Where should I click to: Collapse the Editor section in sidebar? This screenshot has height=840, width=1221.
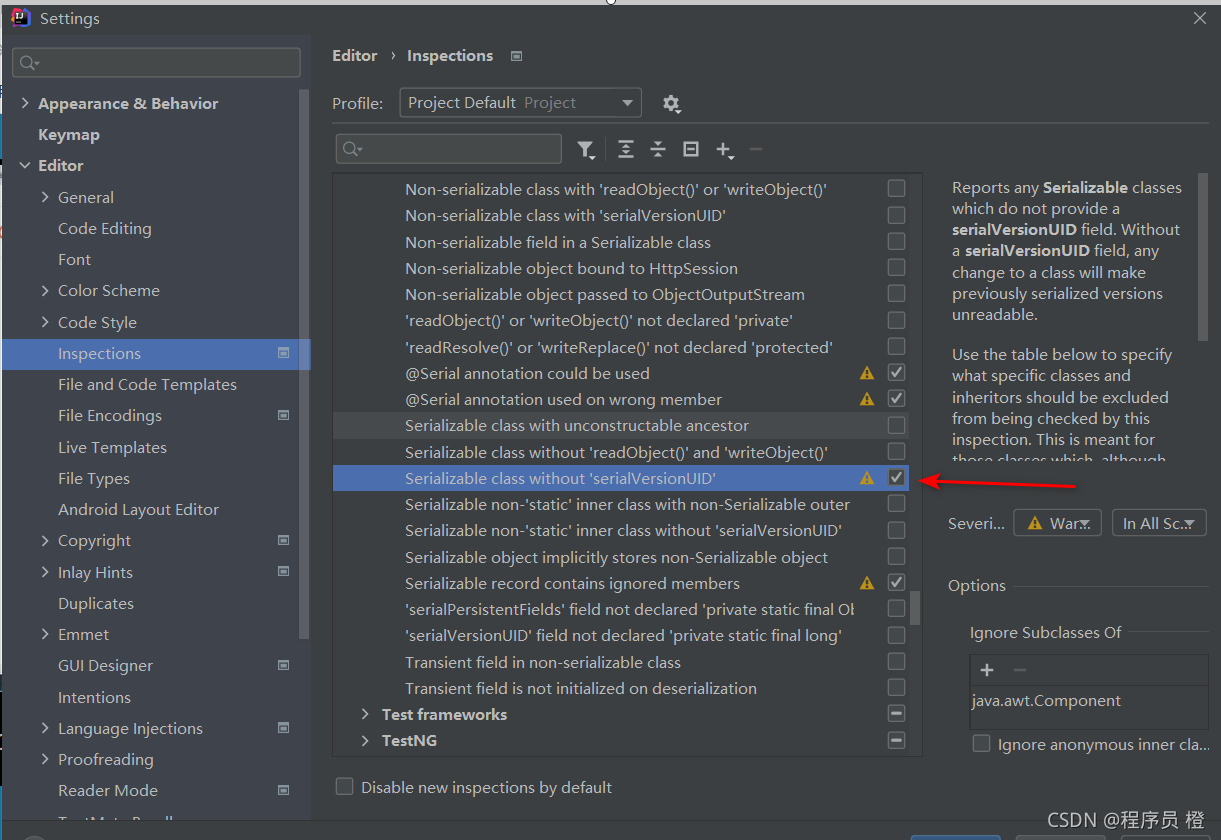coord(25,165)
